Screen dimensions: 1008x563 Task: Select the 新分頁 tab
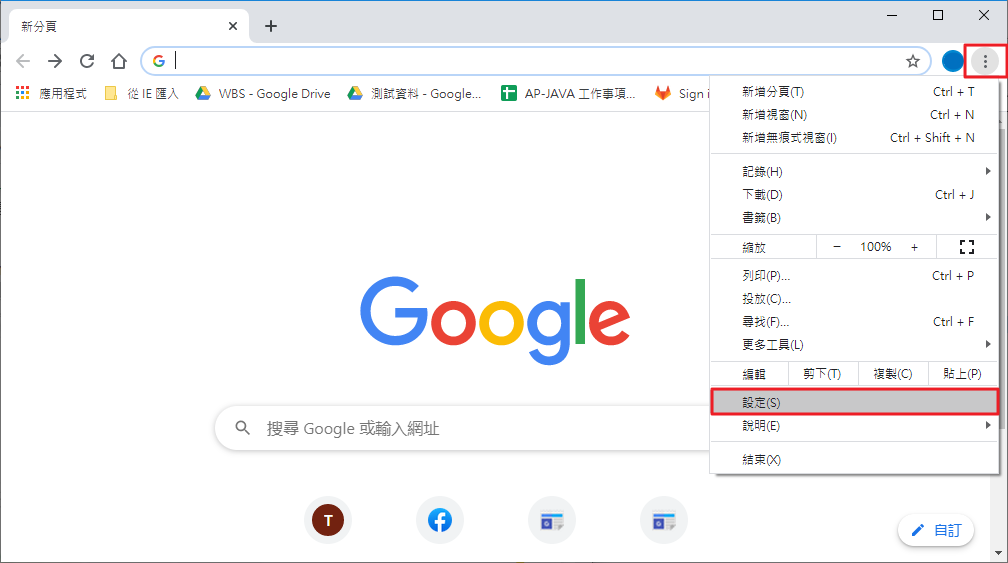click(129, 26)
